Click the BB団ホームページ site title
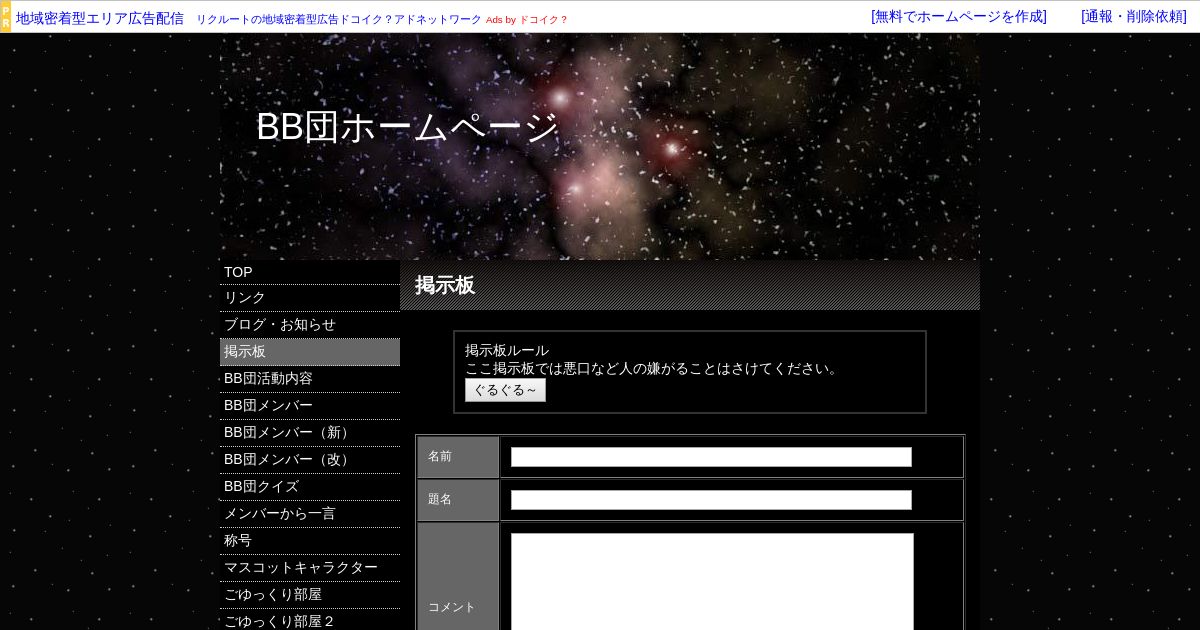 coord(407,127)
